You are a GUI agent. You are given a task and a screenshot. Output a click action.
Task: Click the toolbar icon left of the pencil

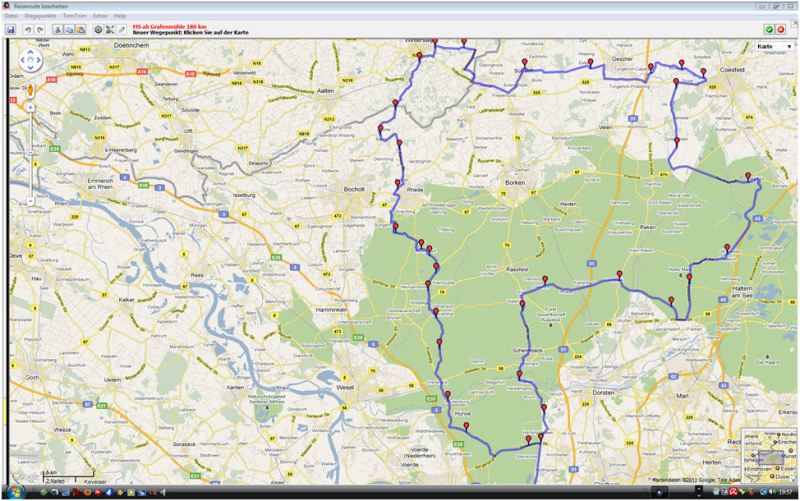[110, 30]
